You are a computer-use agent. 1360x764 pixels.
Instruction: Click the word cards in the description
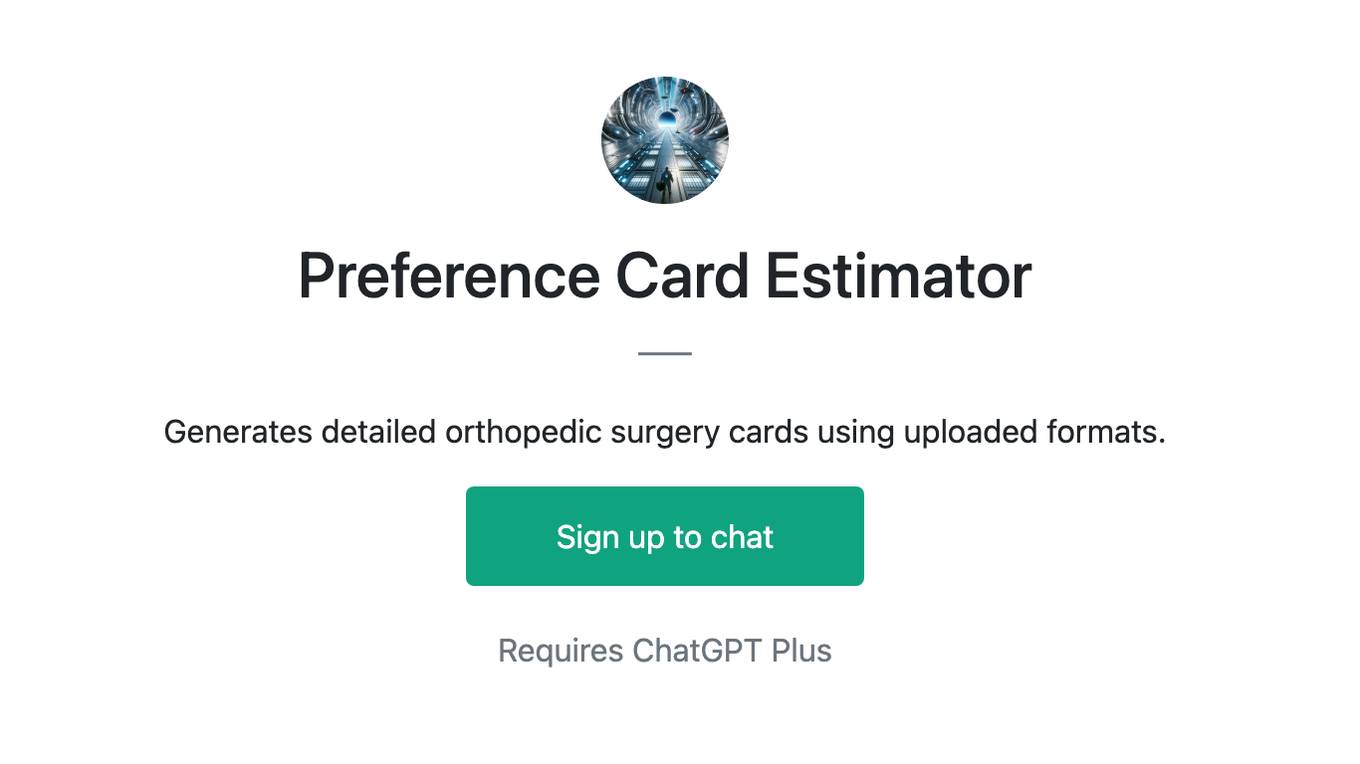point(768,432)
